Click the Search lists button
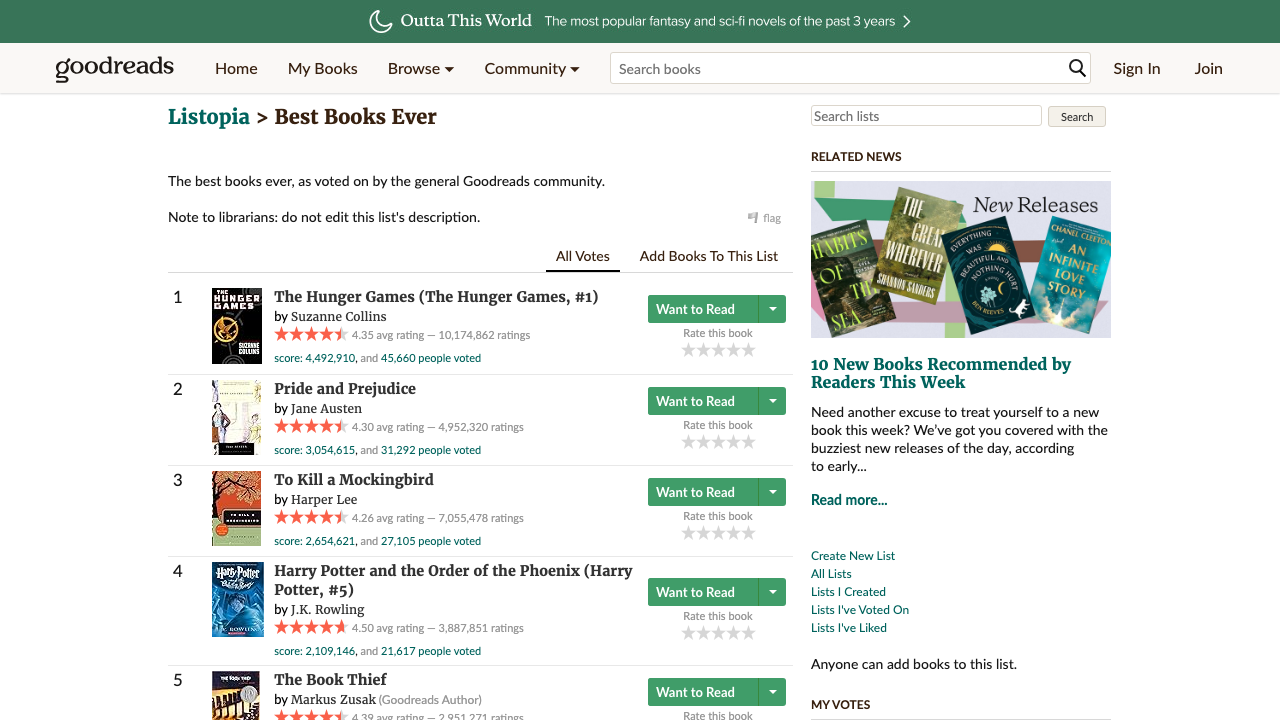The image size is (1280, 720). tap(1077, 116)
